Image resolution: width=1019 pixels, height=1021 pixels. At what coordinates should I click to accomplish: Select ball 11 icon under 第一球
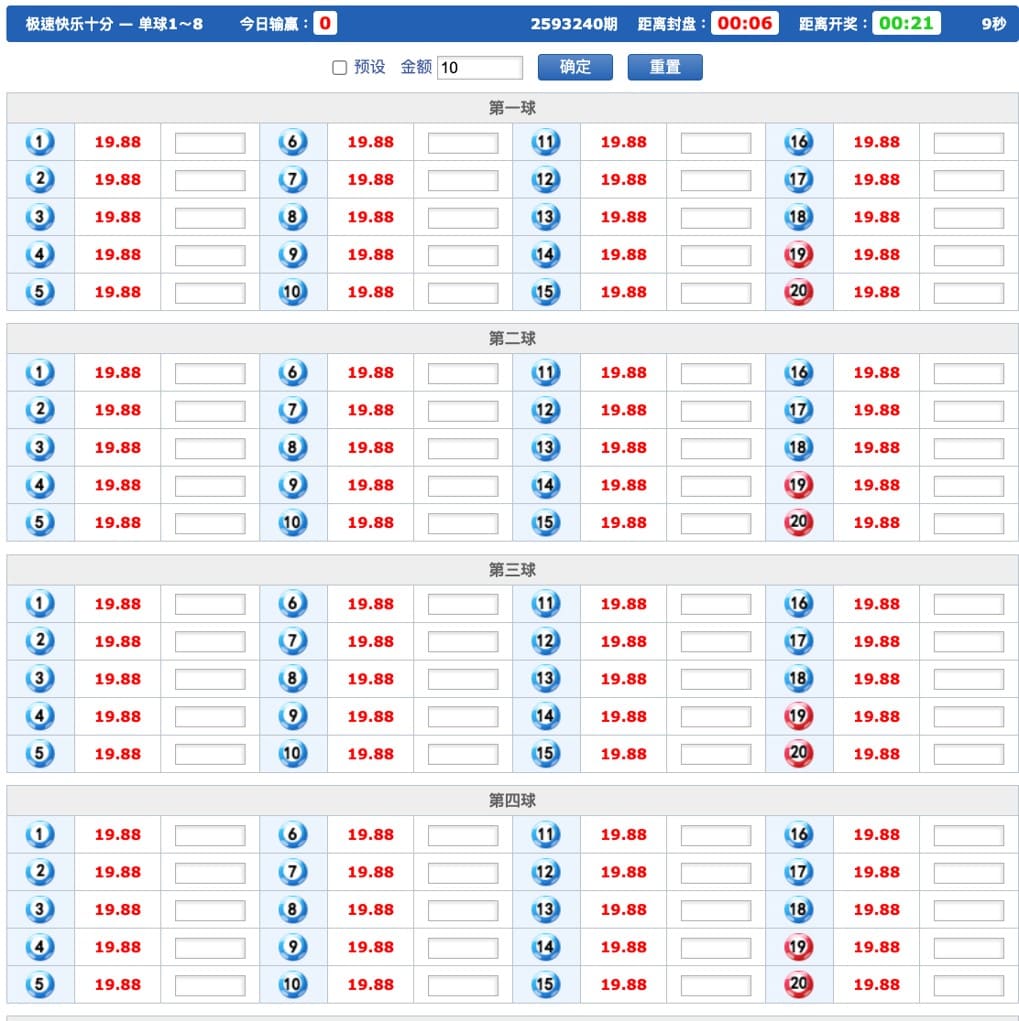(x=546, y=142)
